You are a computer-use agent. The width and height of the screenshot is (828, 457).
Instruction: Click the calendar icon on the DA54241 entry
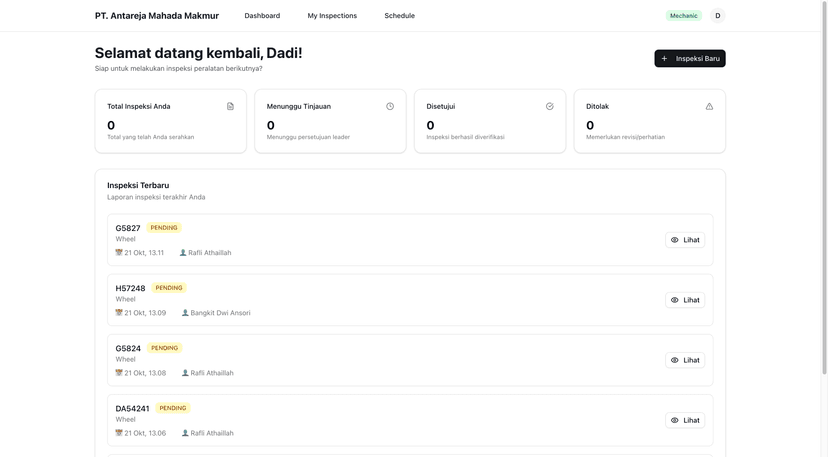(x=119, y=433)
